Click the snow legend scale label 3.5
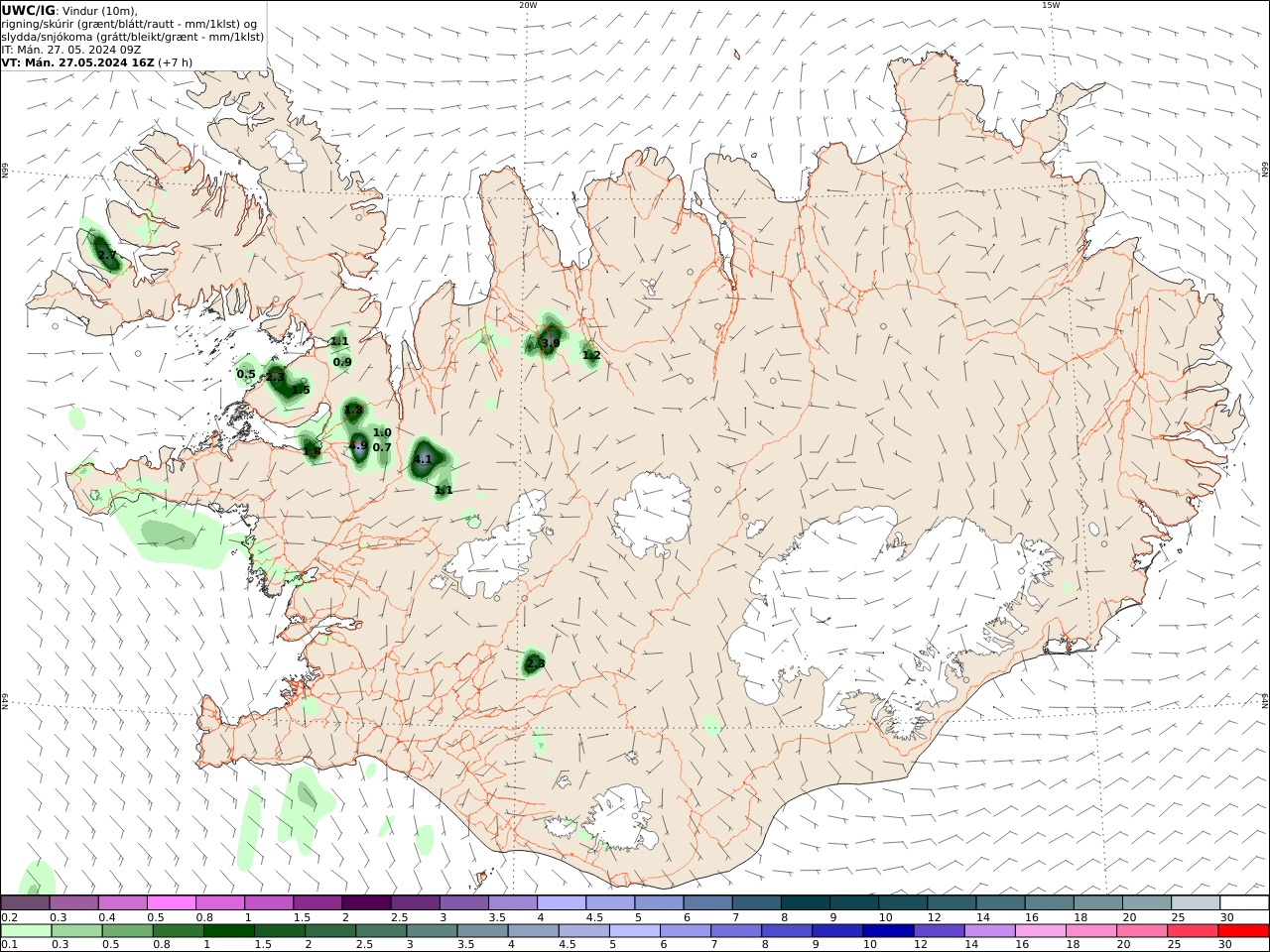 497,917
